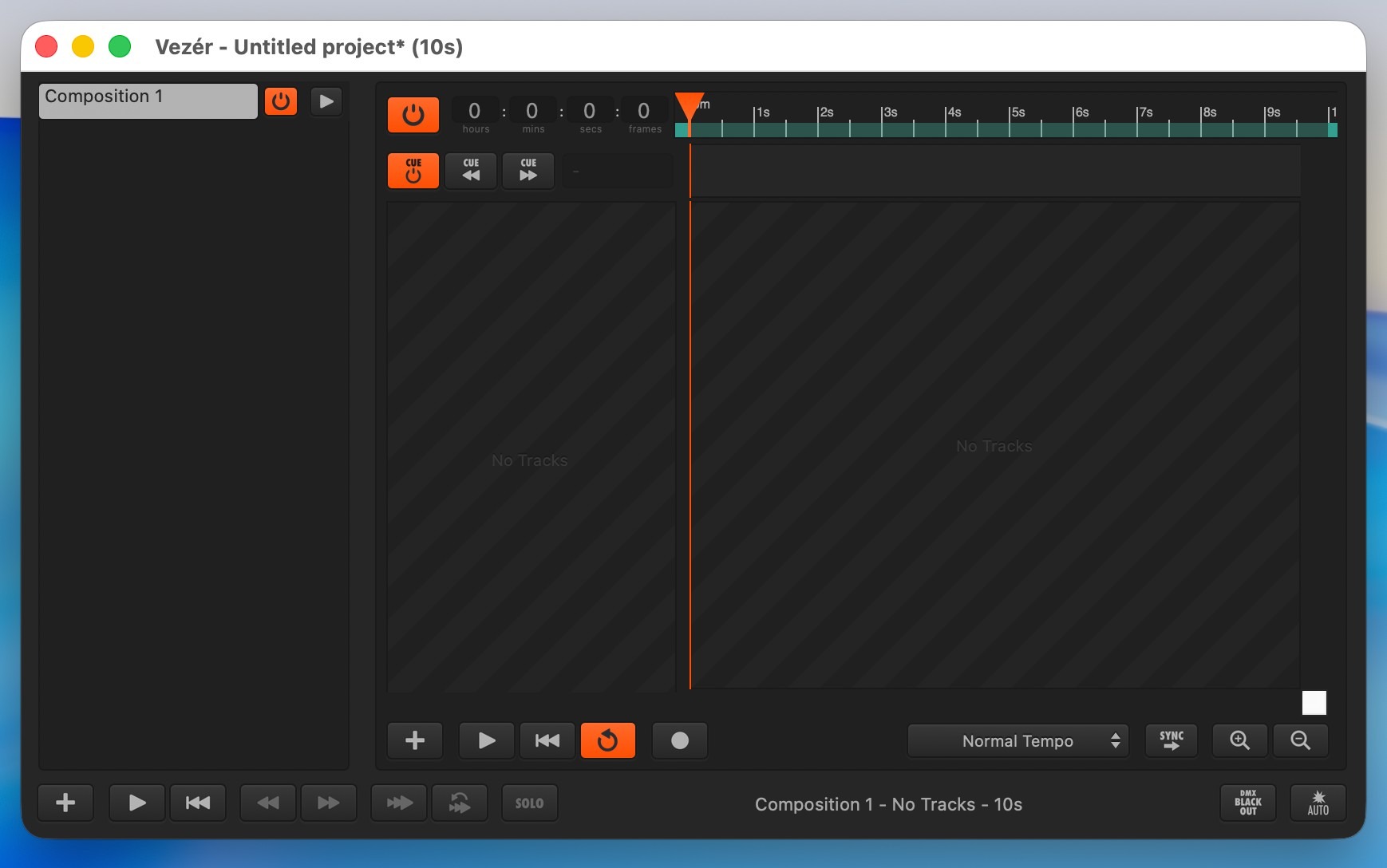1387x868 pixels.
Task: Toggle the orange loop button
Action: click(x=608, y=740)
